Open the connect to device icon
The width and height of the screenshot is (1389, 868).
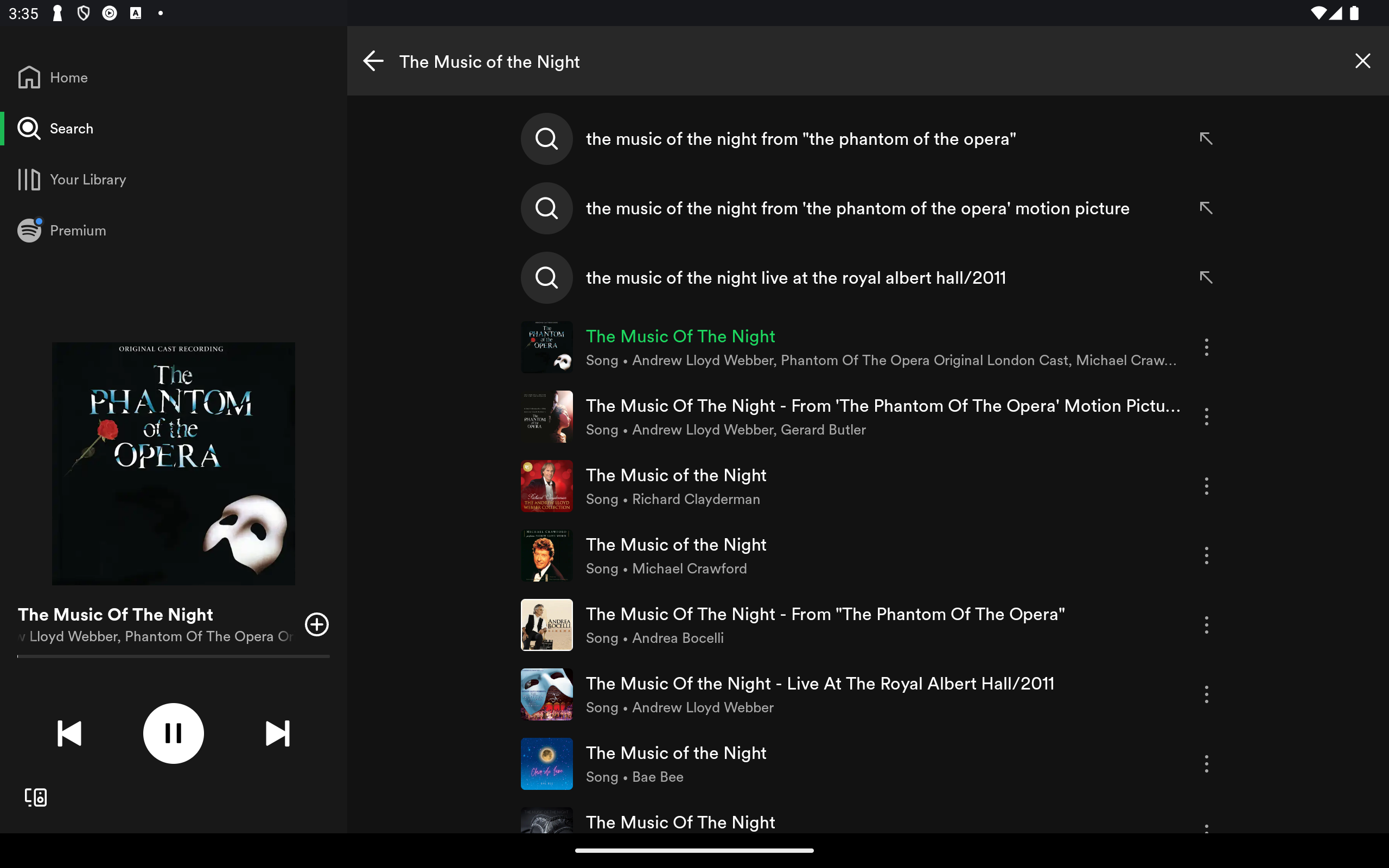[x=36, y=797]
